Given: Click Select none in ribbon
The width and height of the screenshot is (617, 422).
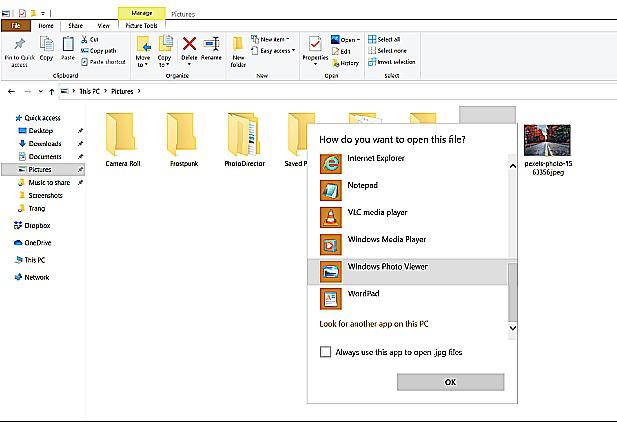Looking at the screenshot, I should coord(387,50).
